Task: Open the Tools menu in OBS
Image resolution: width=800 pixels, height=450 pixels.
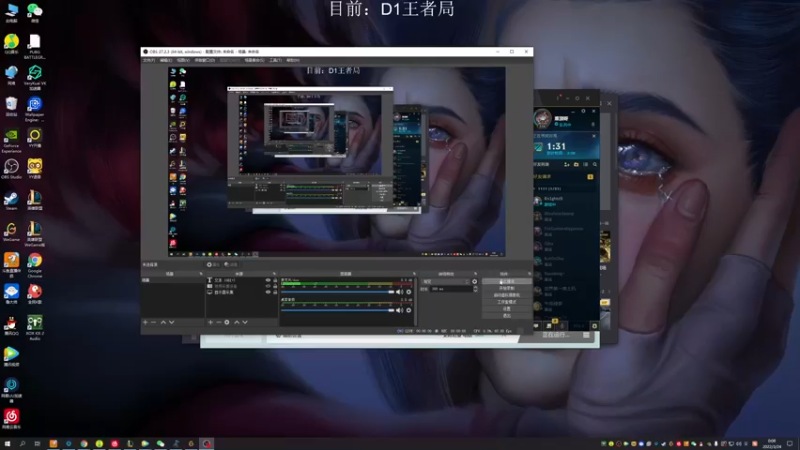Action: (x=276, y=60)
